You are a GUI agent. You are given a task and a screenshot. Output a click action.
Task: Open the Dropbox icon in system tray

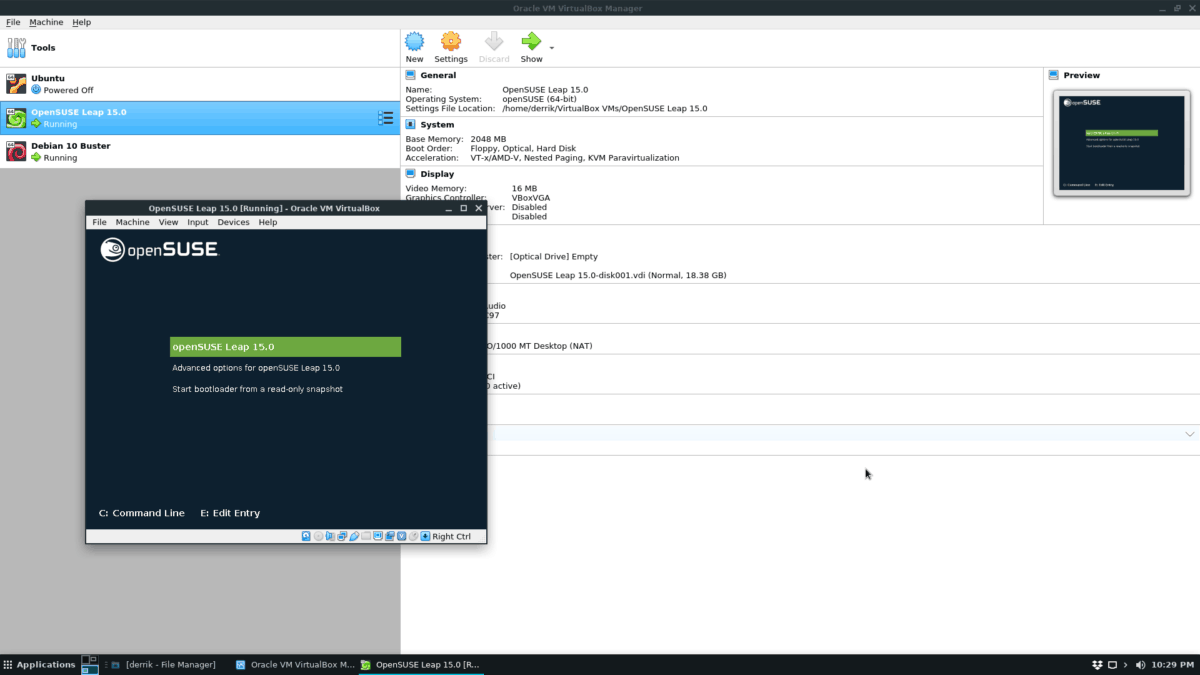coord(1096,664)
